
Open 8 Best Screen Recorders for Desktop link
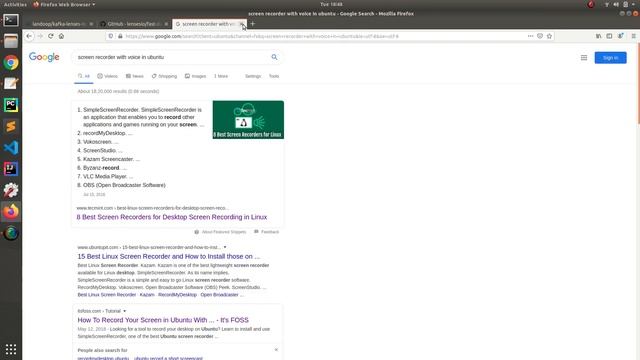pyautogui.click(x=172, y=217)
